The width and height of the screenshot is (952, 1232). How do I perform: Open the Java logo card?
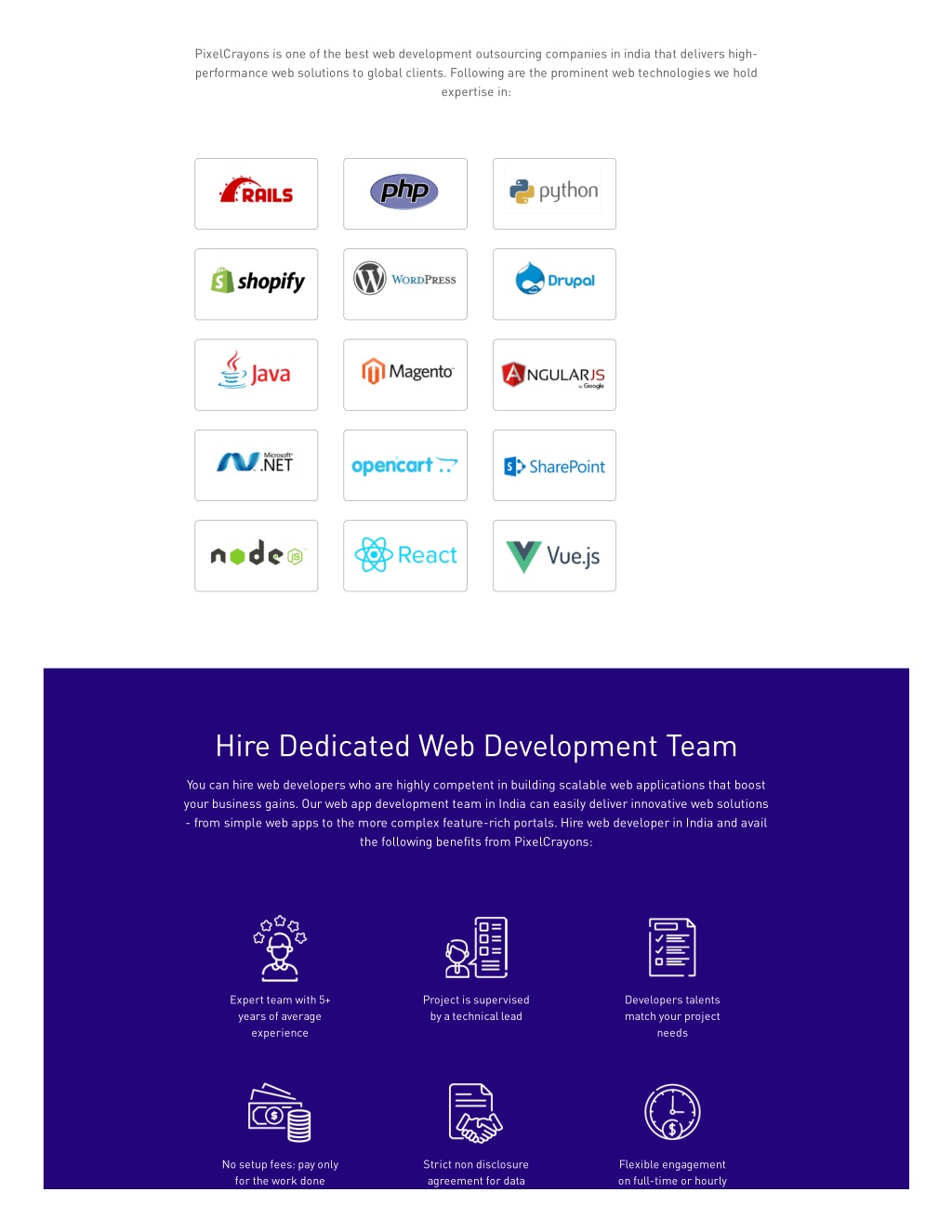pyautogui.click(x=257, y=375)
